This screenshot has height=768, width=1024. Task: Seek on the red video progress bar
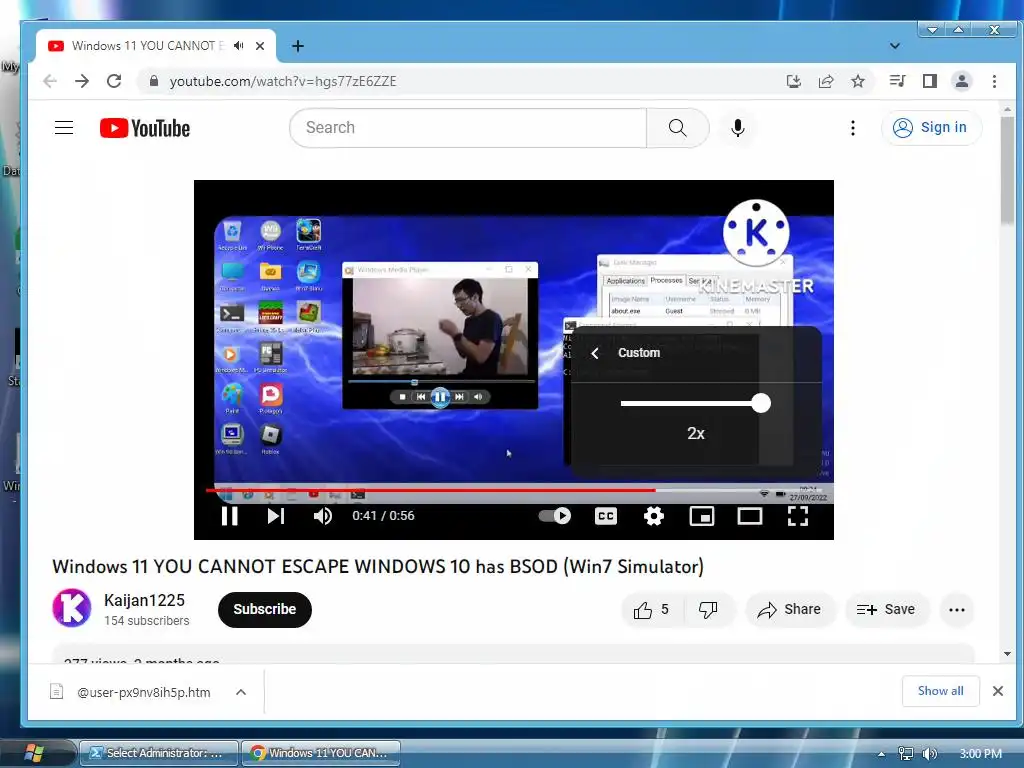click(x=514, y=490)
